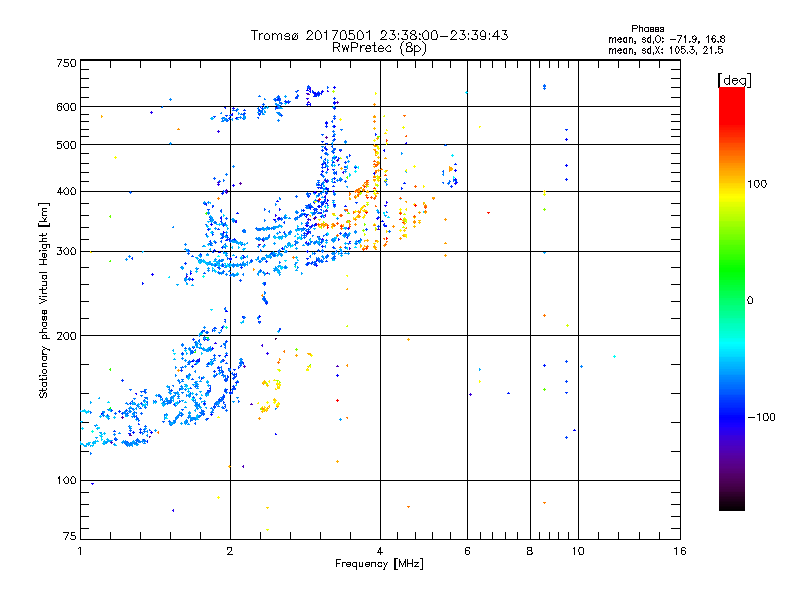Click the x-axis '2' tick label
800x600 pixels.
(x=230, y=551)
